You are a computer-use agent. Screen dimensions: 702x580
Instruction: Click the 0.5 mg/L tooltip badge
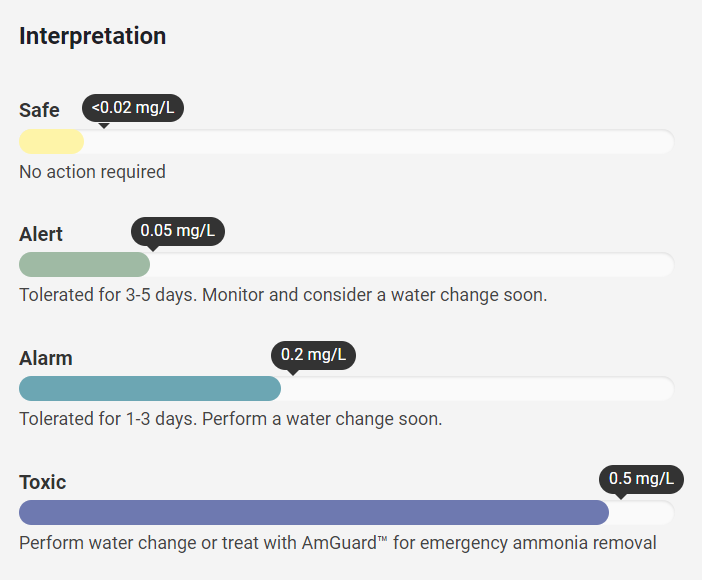[x=641, y=479]
